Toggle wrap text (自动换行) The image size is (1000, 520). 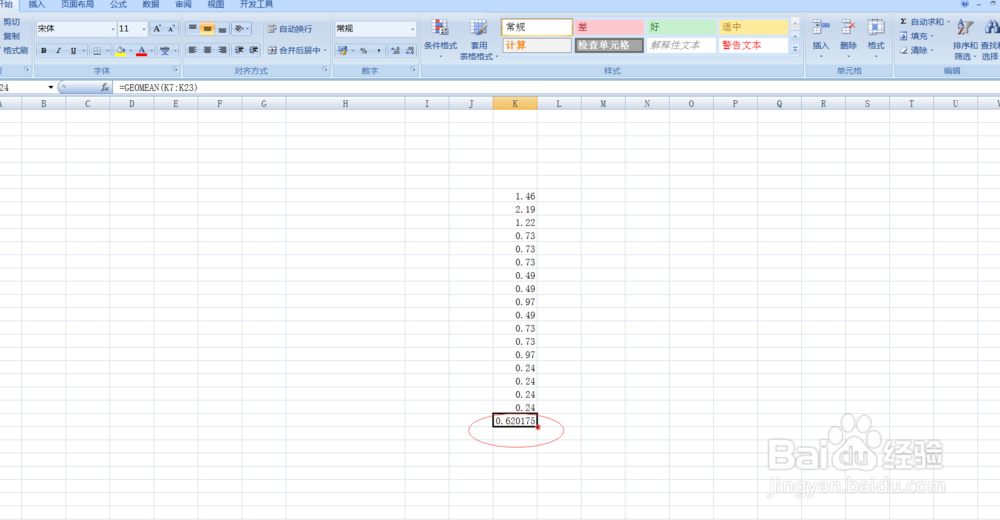coord(290,29)
